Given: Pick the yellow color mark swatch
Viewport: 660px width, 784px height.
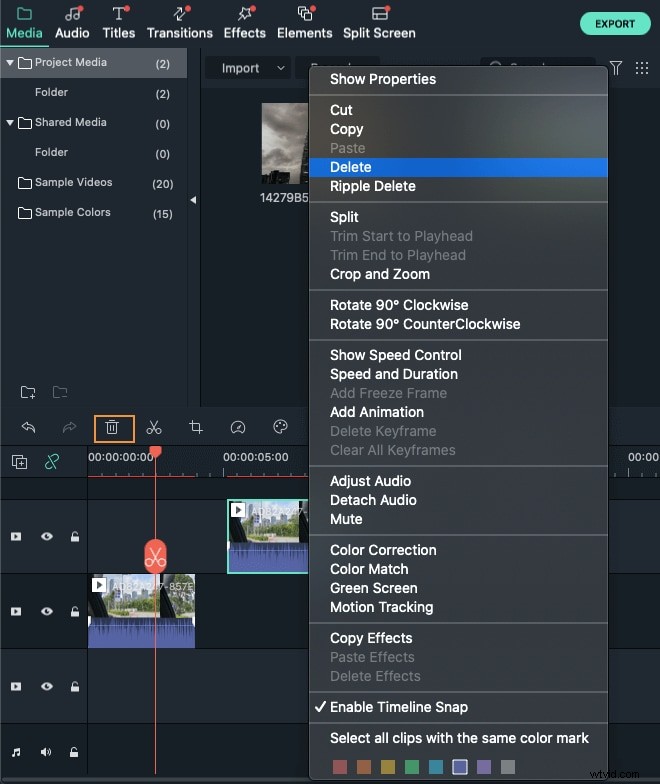Looking at the screenshot, I should pos(388,766).
